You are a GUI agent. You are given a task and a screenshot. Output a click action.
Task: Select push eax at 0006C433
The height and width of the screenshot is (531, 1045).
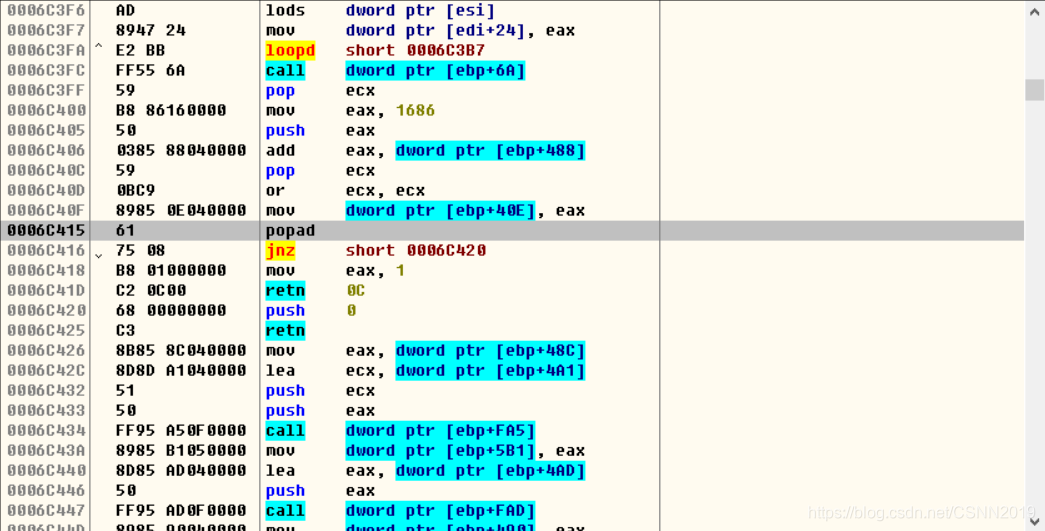[x=512, y=410]
